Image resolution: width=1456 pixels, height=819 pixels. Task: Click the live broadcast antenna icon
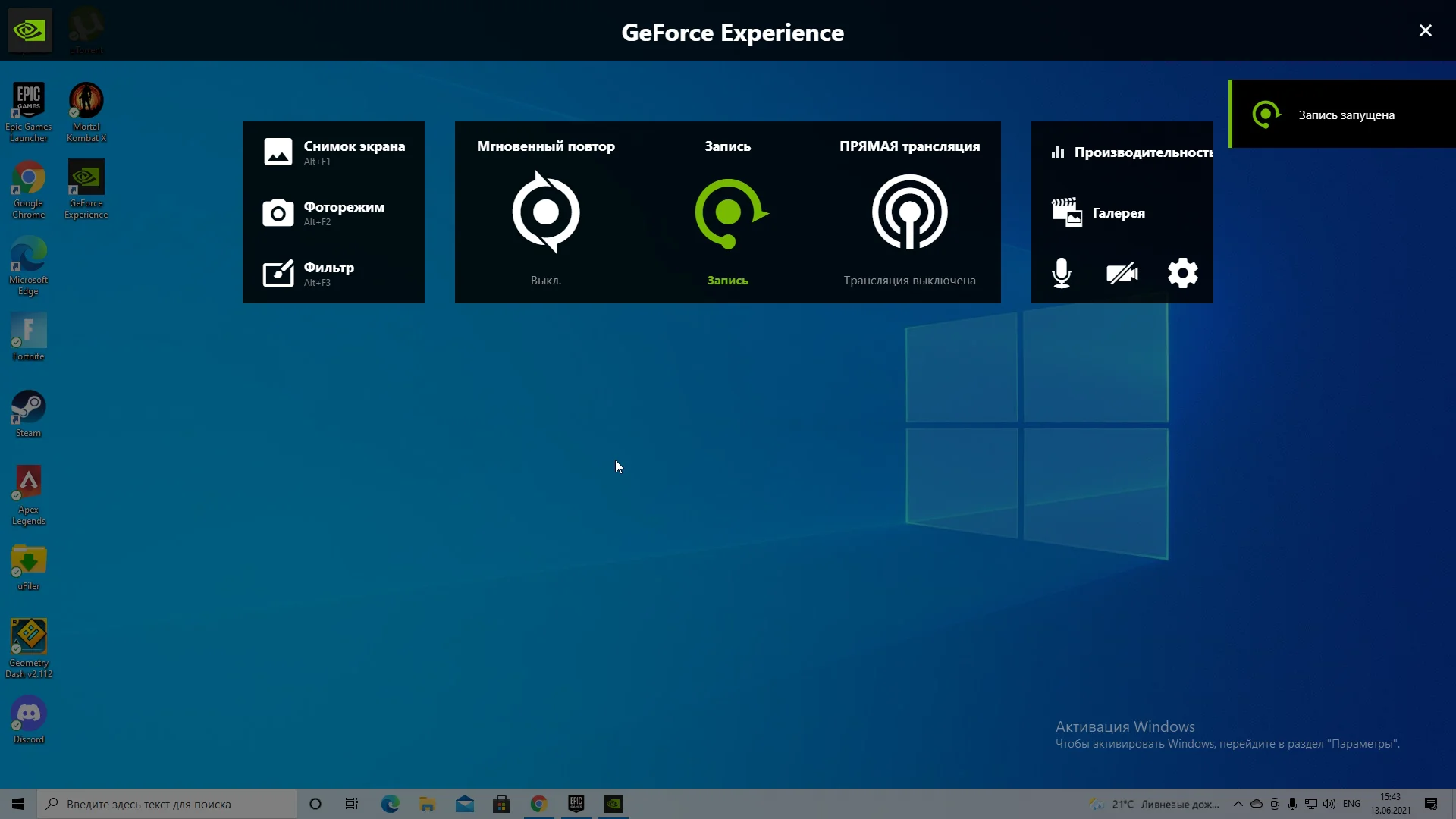tap(910, 212)
